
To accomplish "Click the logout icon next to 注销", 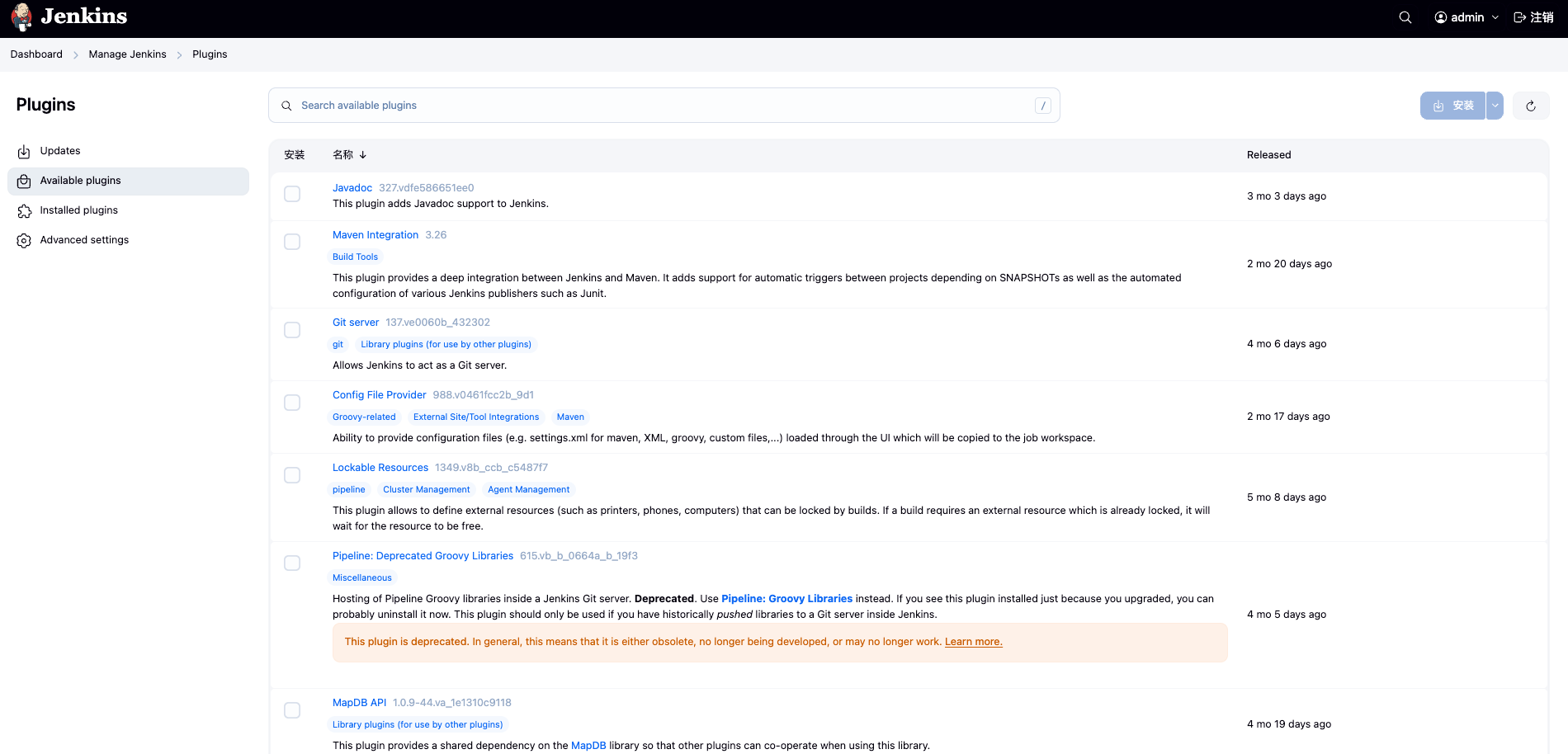I will [x=1520, y=17].
